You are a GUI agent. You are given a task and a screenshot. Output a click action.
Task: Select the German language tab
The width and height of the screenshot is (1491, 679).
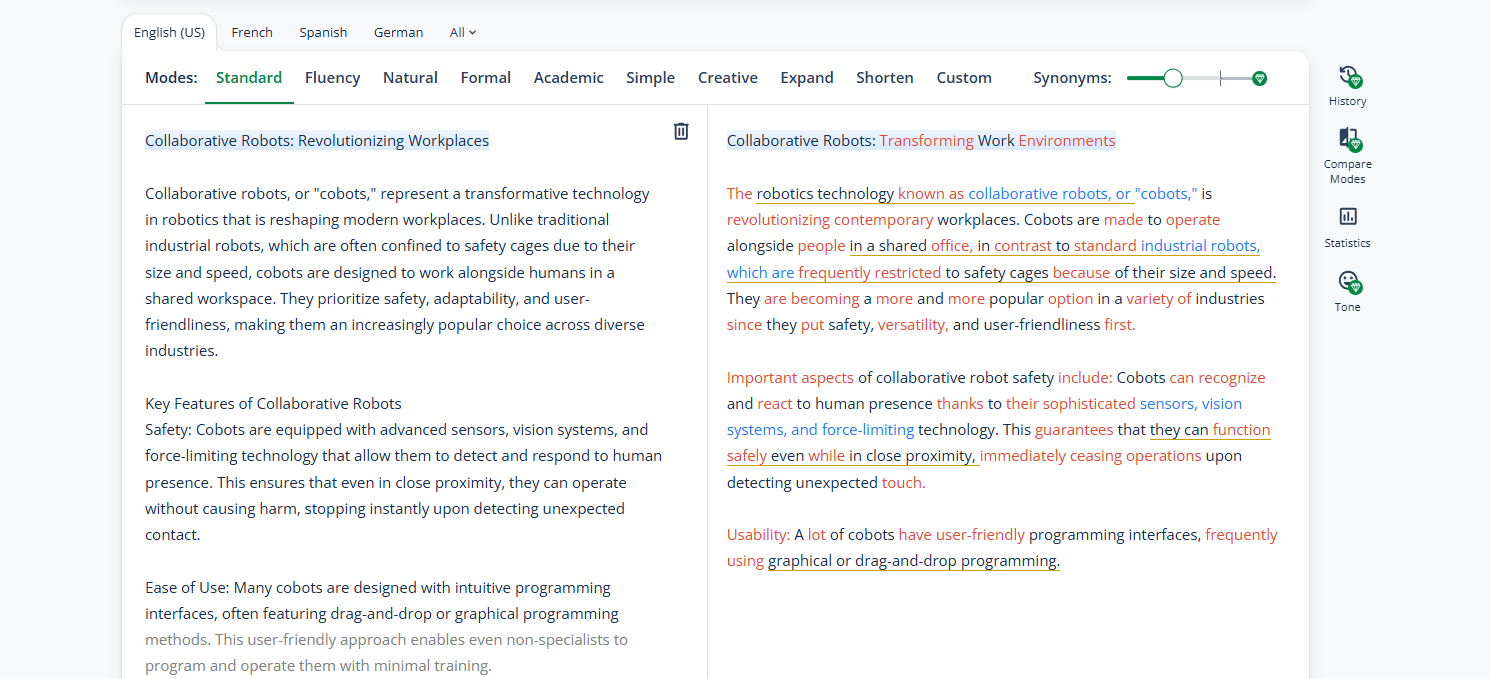398,32
